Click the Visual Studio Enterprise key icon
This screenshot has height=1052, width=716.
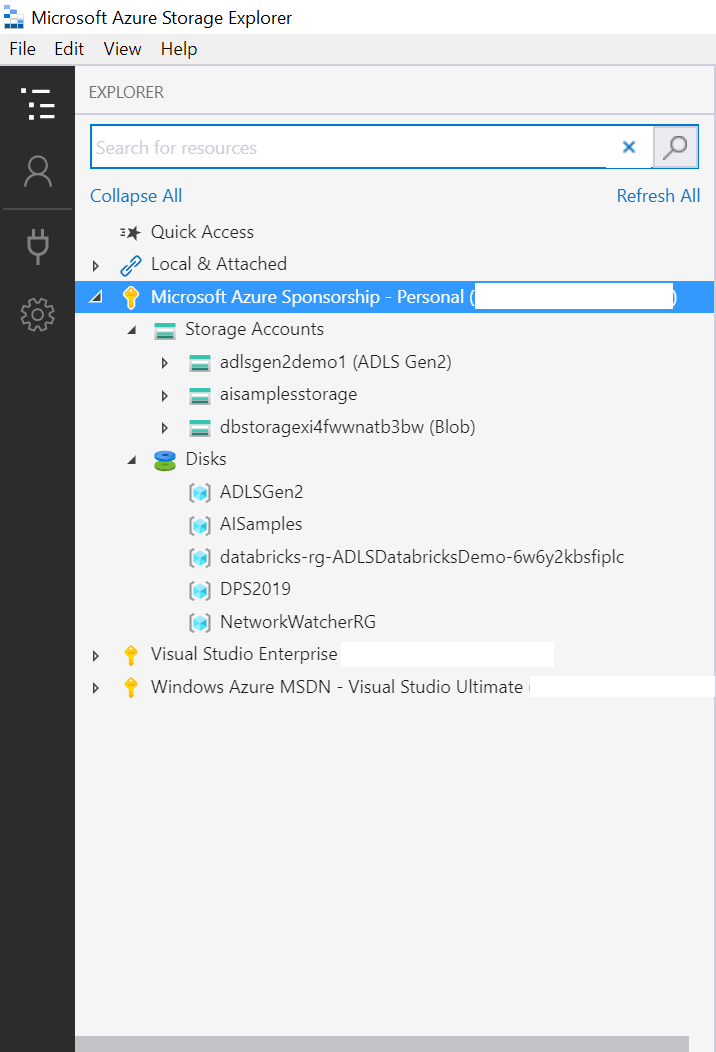[x=130, y=655]
